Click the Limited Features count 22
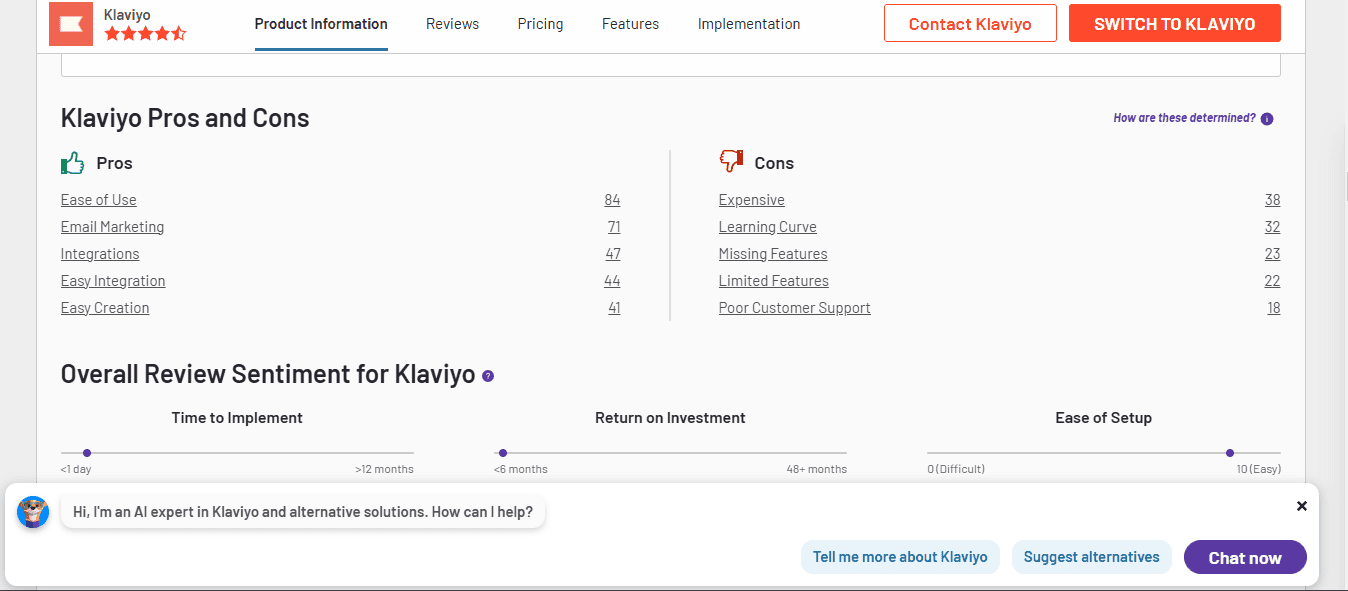This screenshot has height=591, width=1348. coord(1272,281)
